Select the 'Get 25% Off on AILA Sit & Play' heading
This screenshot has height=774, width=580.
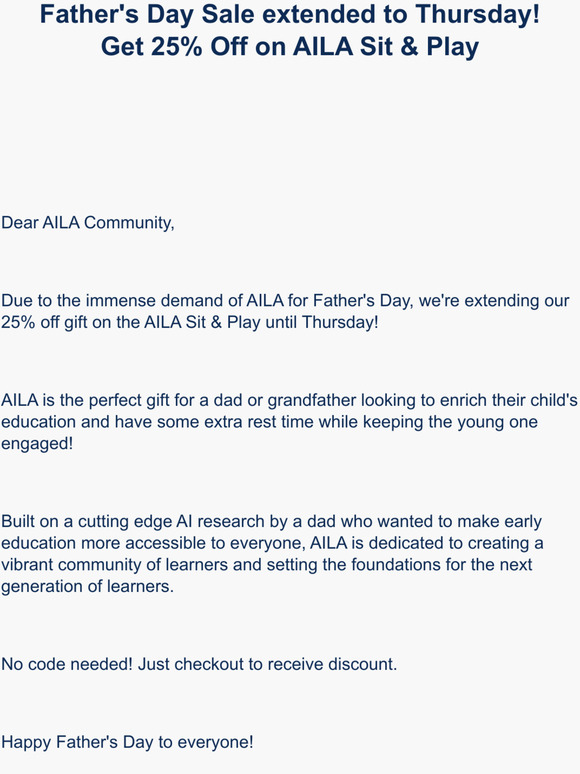click(290, 47)
